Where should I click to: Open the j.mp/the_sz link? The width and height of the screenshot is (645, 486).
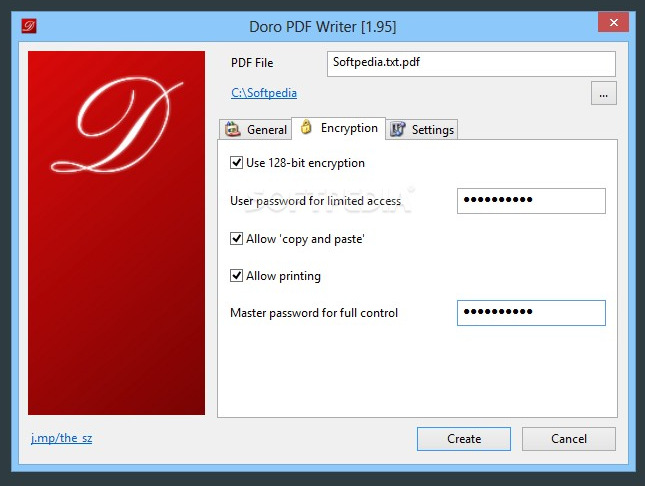point(61,438)
